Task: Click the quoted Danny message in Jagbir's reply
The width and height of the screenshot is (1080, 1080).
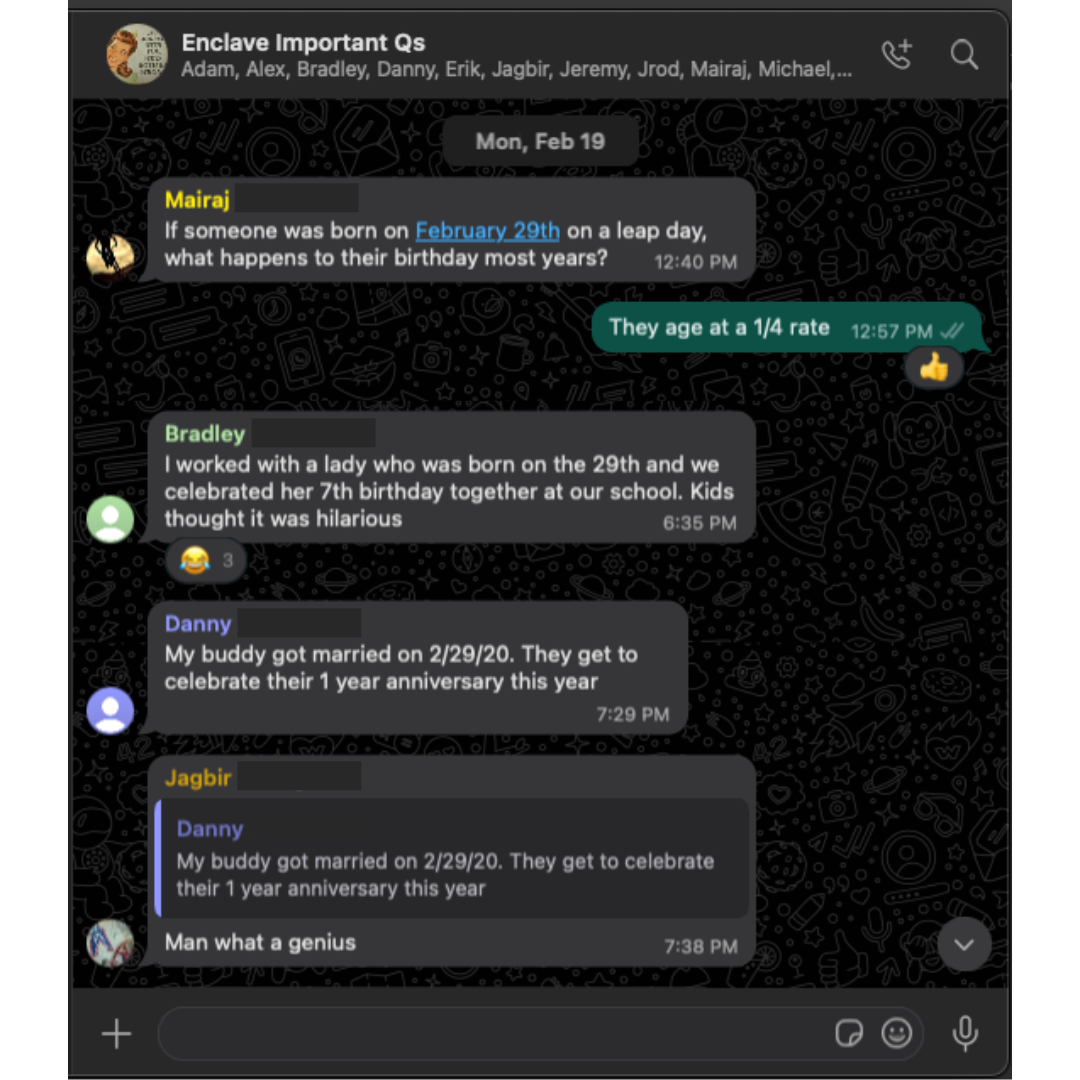Action: [452, 858]
